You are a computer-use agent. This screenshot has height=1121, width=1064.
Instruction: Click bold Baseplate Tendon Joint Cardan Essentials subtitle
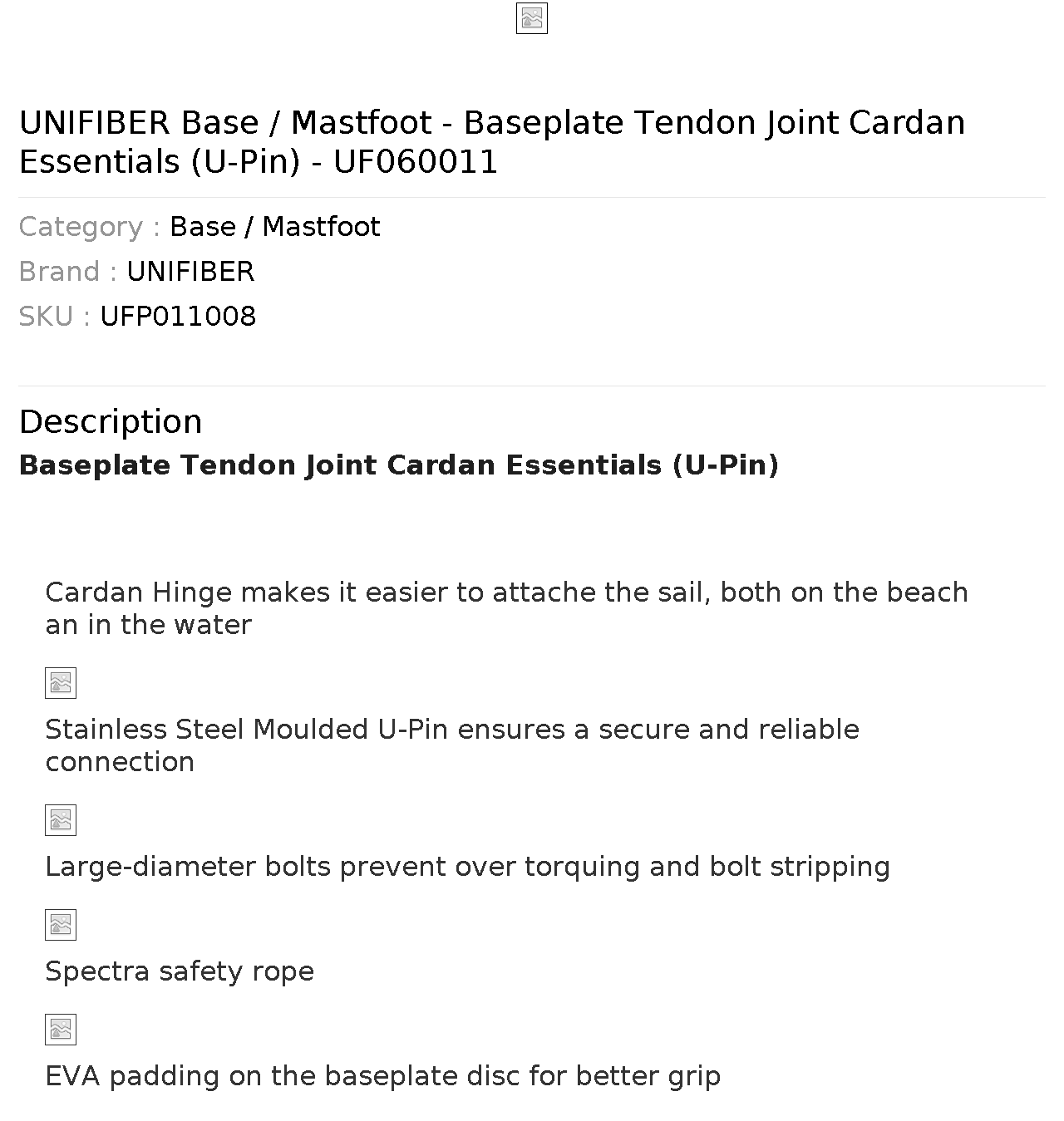[x=399, y=465]
